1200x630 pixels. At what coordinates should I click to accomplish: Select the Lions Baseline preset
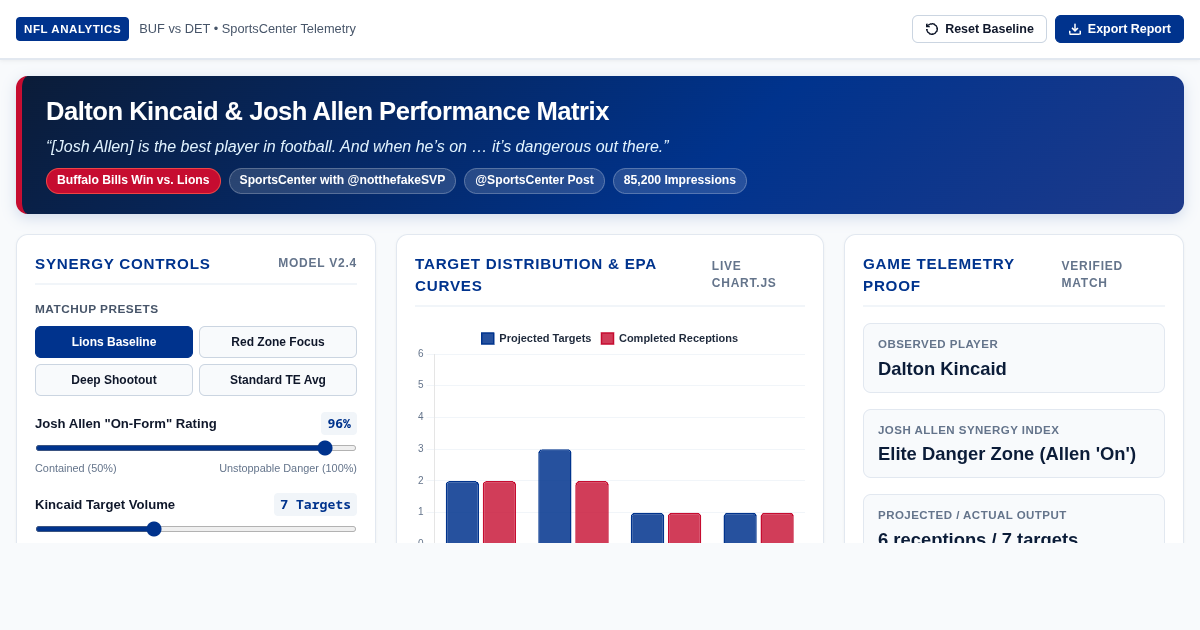coord(114,342)
